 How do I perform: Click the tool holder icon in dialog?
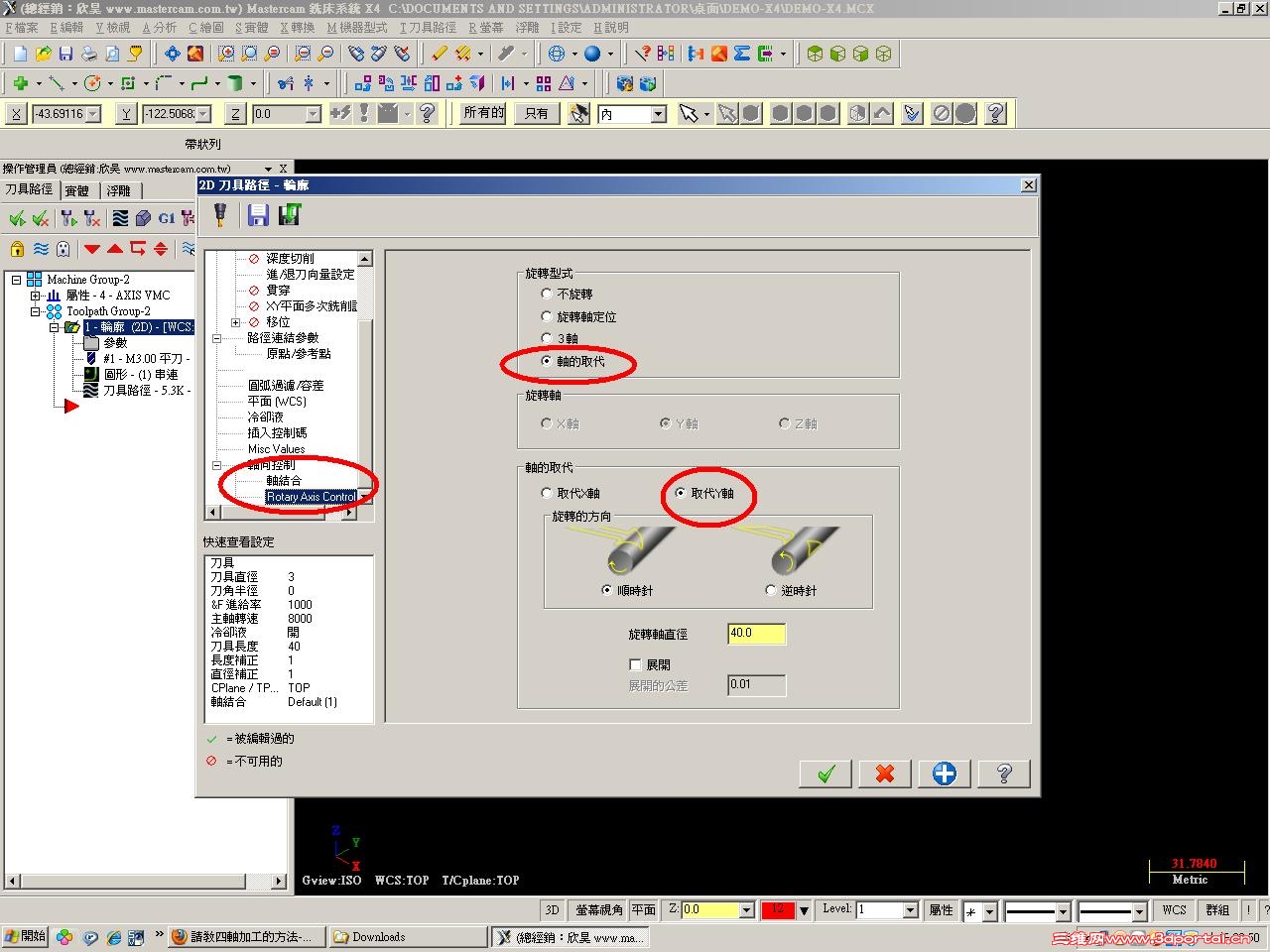pyautogui.click(x=220, y=214)
